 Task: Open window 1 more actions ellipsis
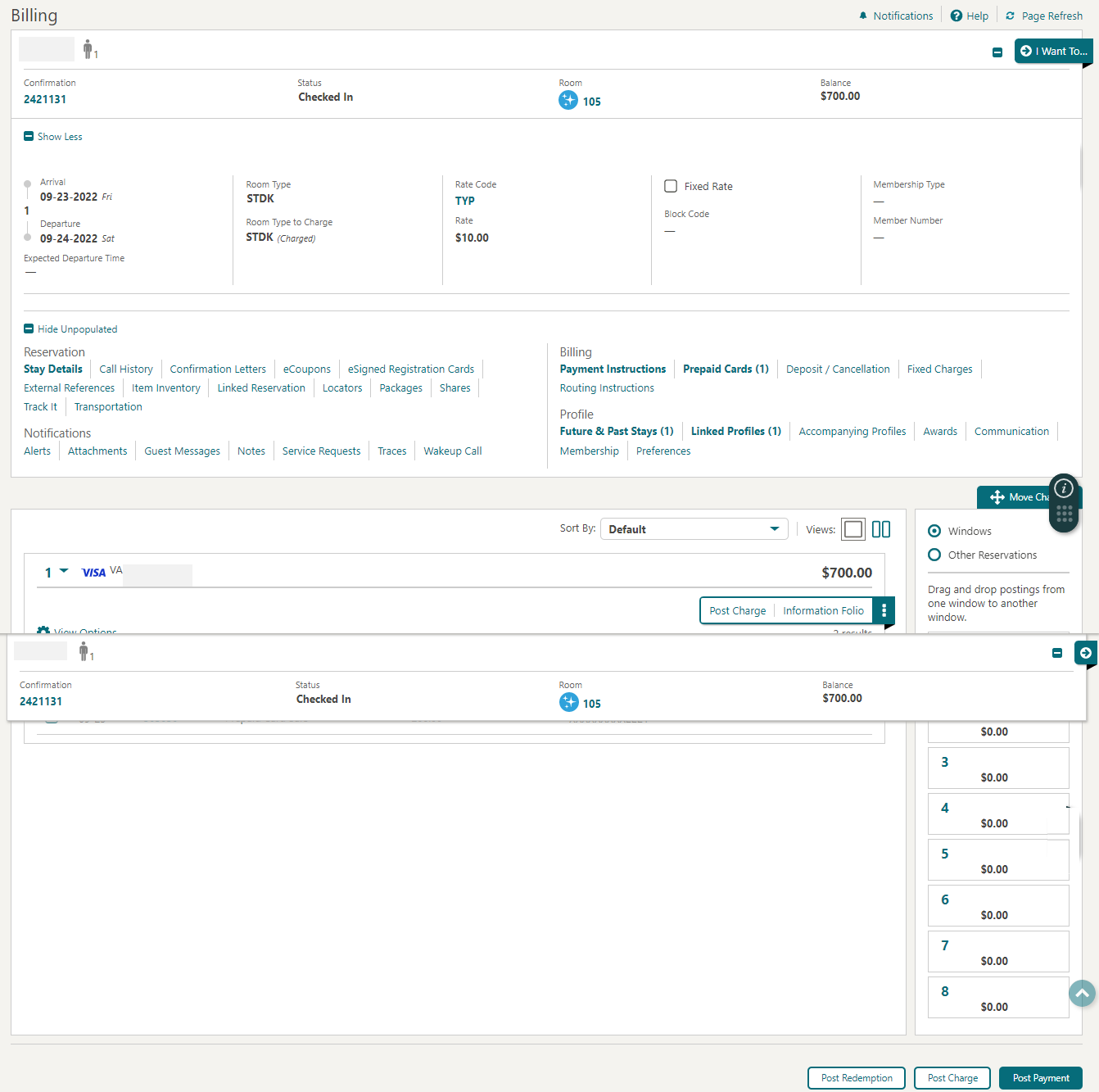(884, 610)
